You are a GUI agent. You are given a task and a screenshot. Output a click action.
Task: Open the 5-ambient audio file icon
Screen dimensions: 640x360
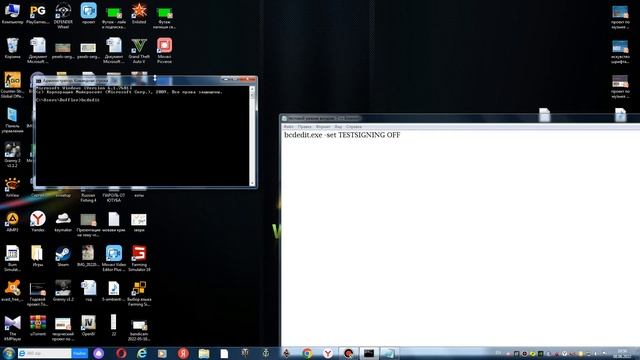click(x=113, y=291)
